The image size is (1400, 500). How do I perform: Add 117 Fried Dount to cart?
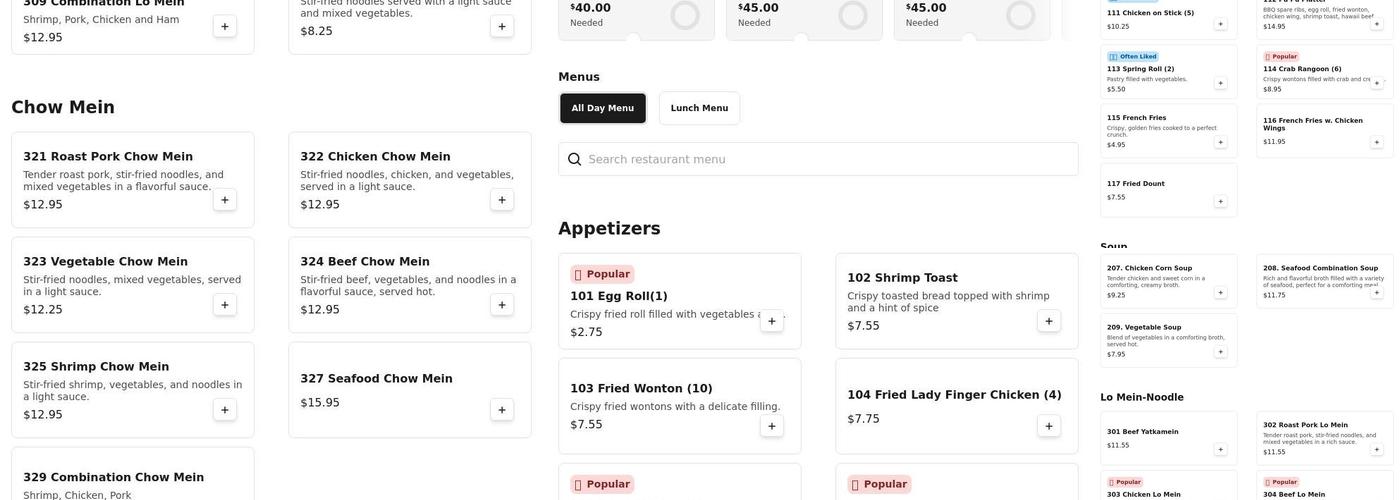coord(1220,201)
